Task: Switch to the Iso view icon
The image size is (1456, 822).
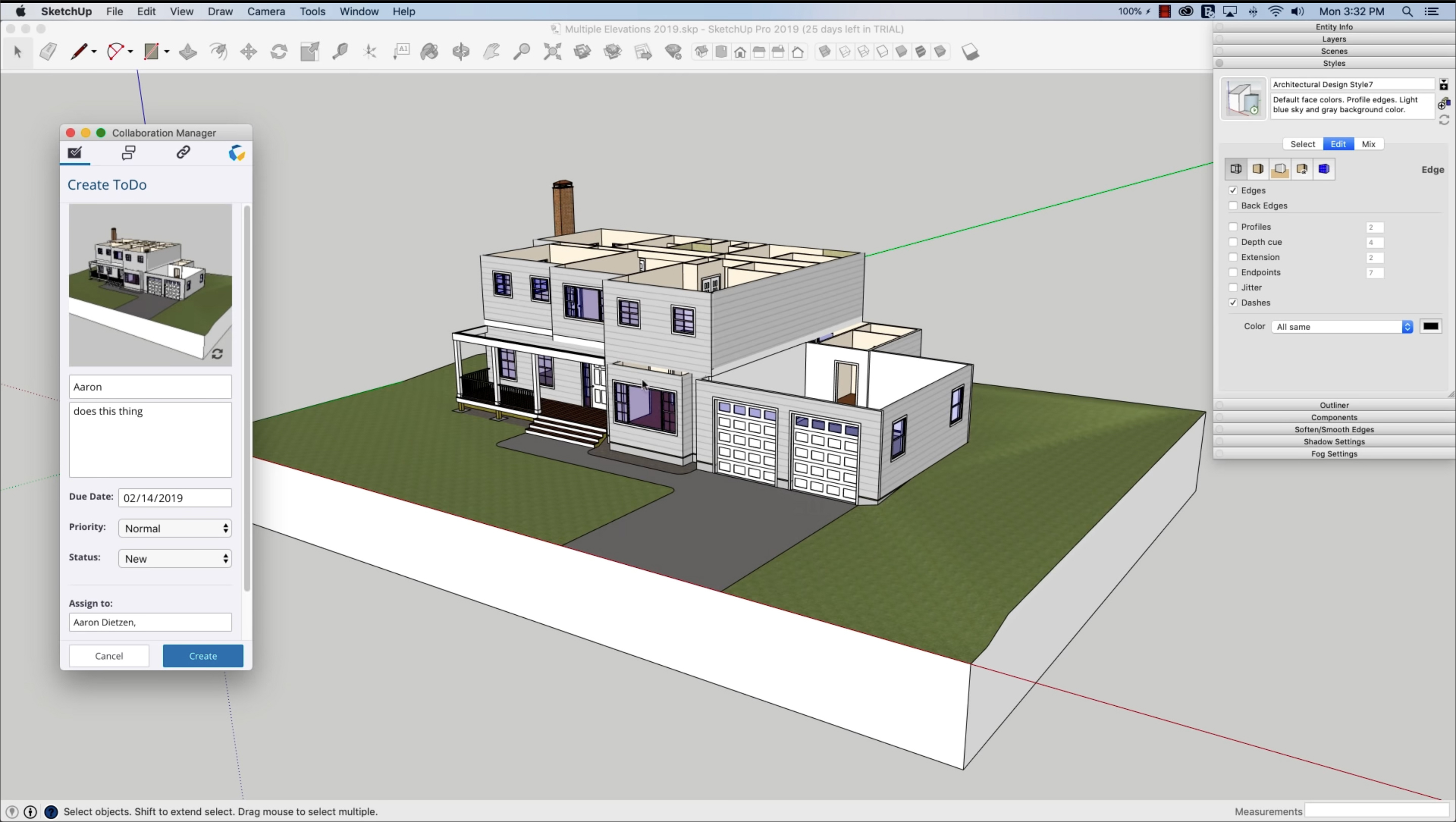Action: tap(701, 52)
